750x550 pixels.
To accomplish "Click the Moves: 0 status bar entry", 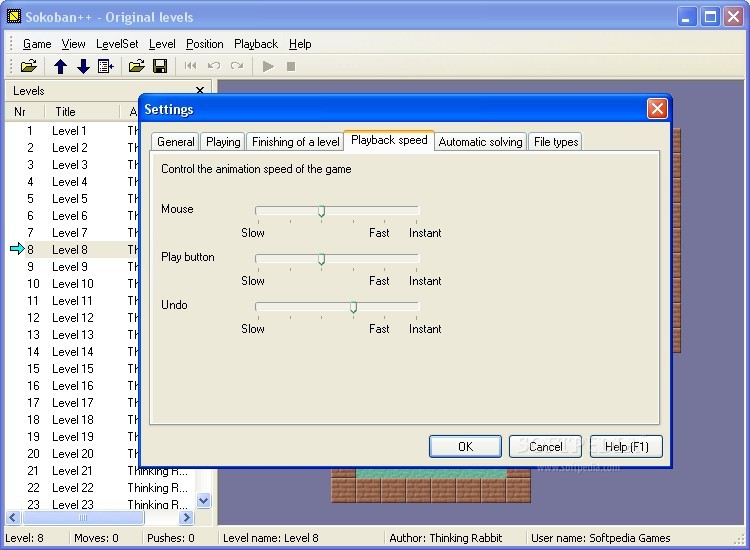I will pyautogui.click(x=96, y=538).
